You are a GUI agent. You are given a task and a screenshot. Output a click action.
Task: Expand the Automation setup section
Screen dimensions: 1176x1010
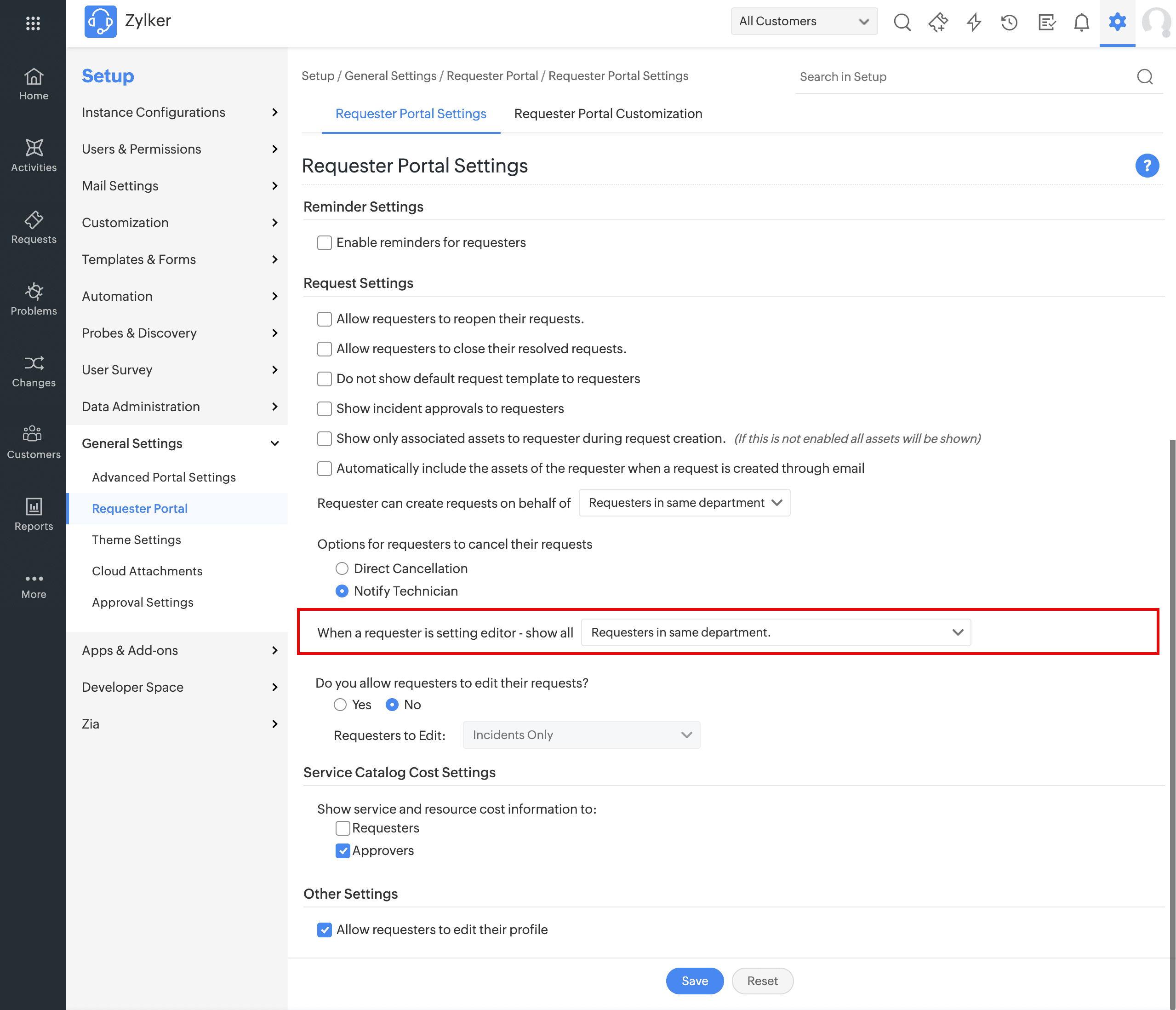click(x=179, y=296)
